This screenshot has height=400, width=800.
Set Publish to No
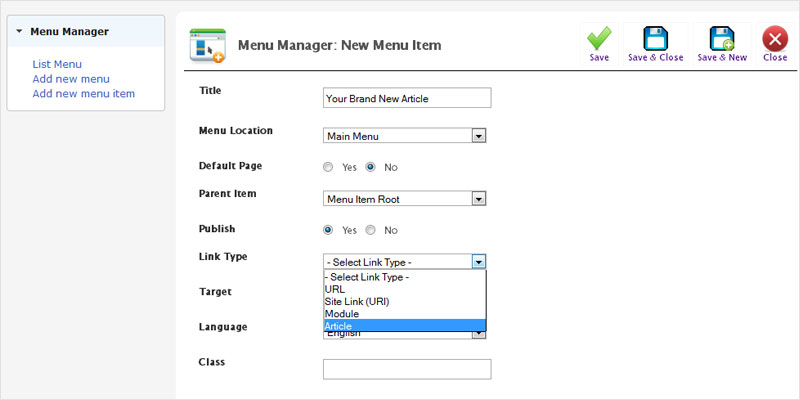pyautogui.click(x=370, y=230)
